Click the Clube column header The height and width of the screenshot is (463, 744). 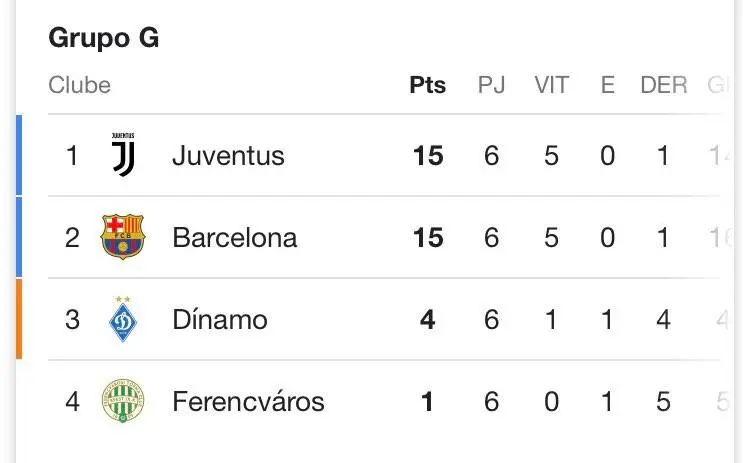pyautogui.click(x=79, y=85)
